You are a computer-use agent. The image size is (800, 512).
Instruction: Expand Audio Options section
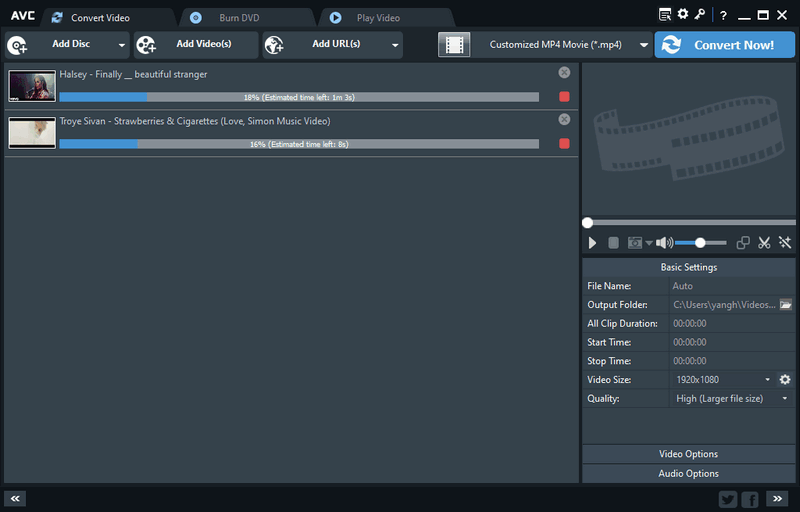pyautogui.click(x=688, y=473)
